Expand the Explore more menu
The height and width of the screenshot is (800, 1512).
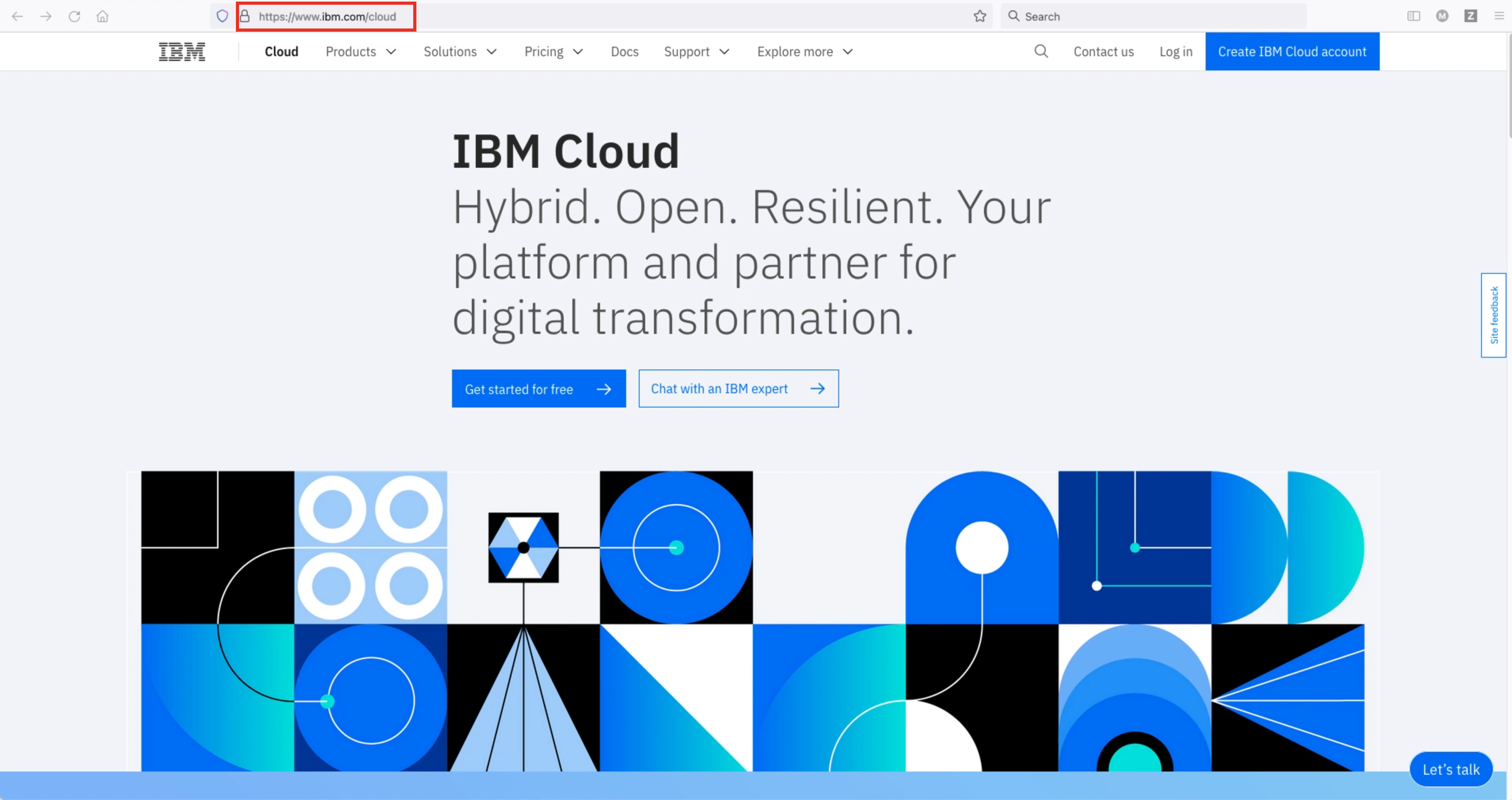click(x=804, y=51)
